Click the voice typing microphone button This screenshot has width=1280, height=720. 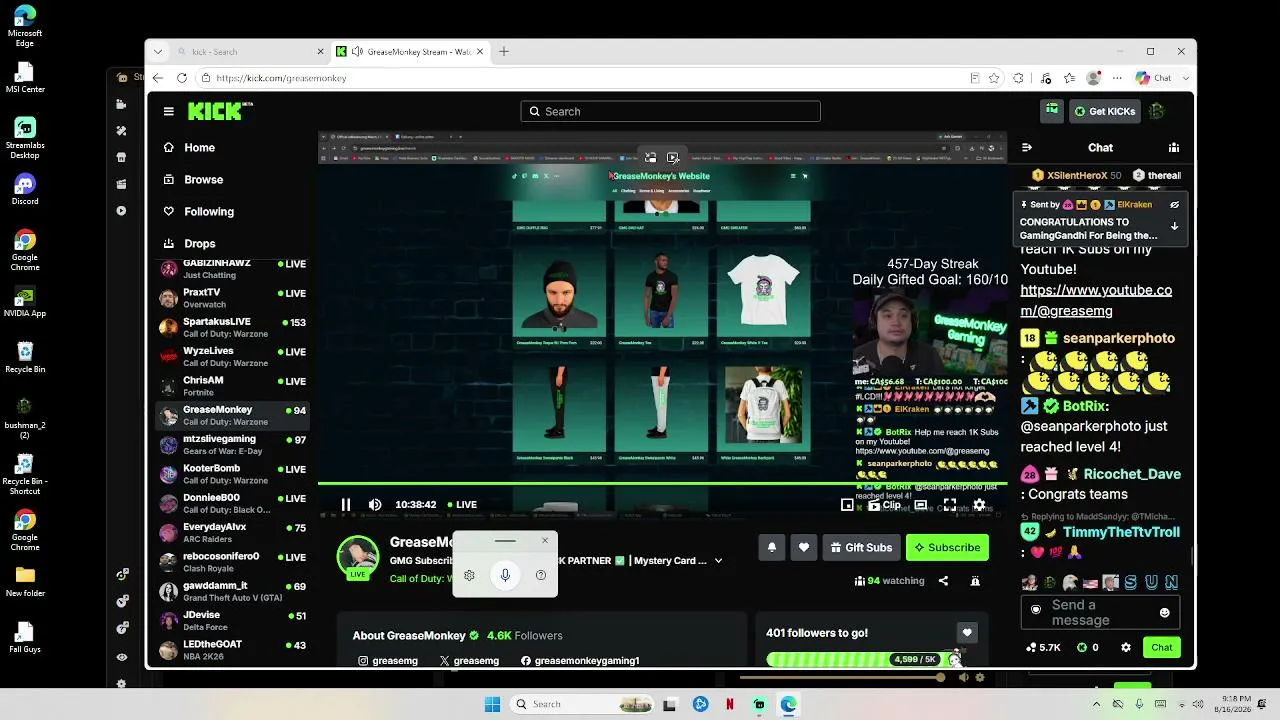505,575
